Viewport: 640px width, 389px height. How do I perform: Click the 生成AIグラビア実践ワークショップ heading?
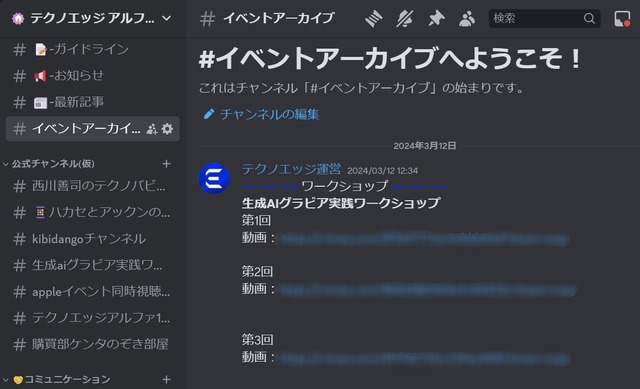point(341,203)
